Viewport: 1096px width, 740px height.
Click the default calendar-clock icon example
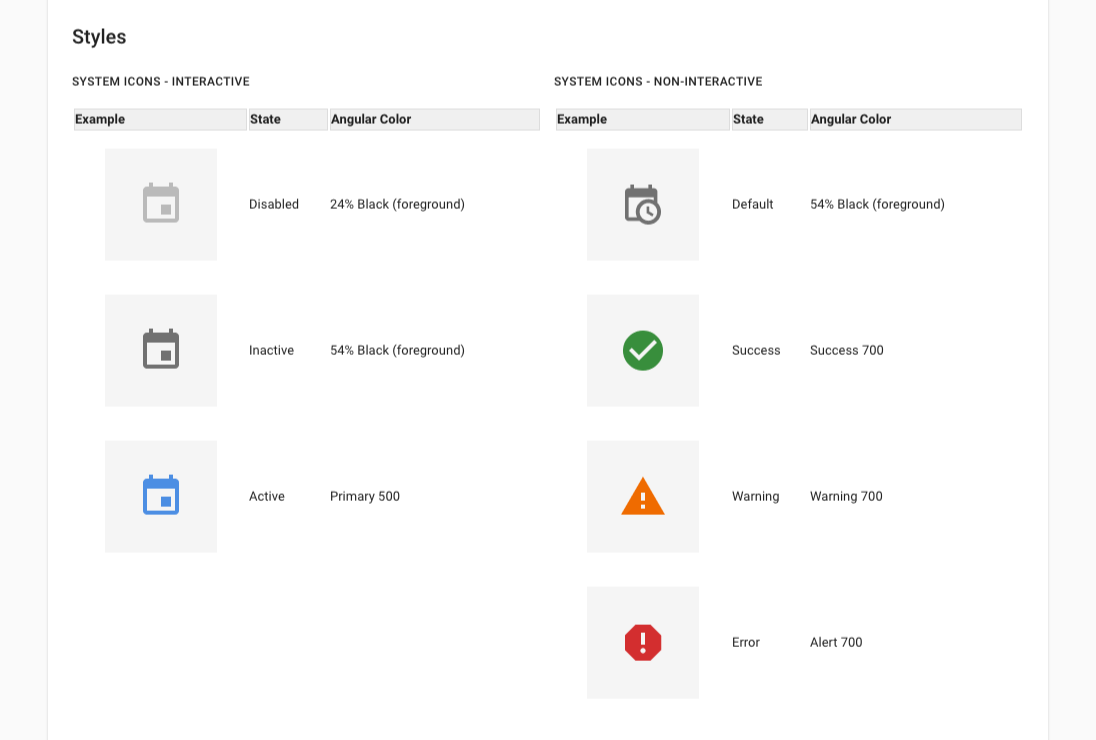[642, 204]
